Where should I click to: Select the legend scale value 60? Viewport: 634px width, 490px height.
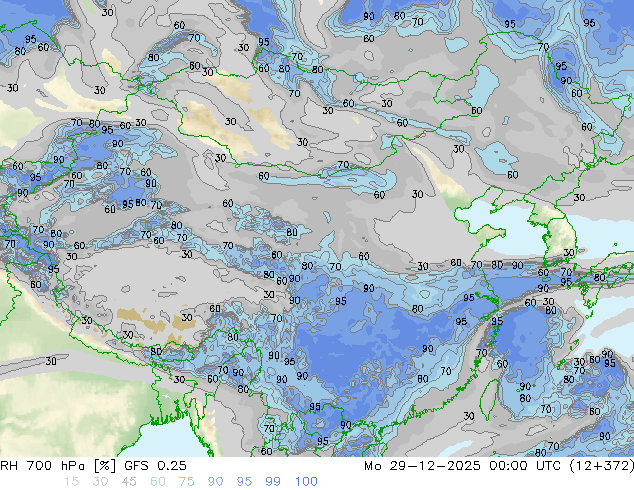coord(158,482)
